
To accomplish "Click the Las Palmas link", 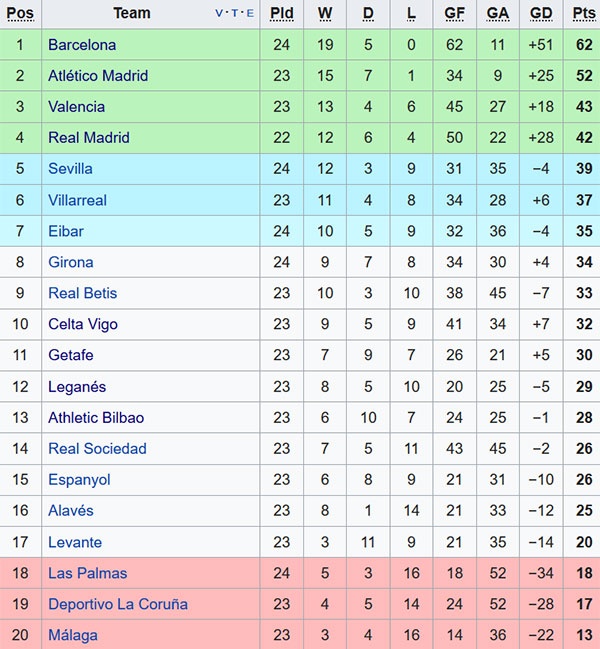I will (x=88, y=573).
